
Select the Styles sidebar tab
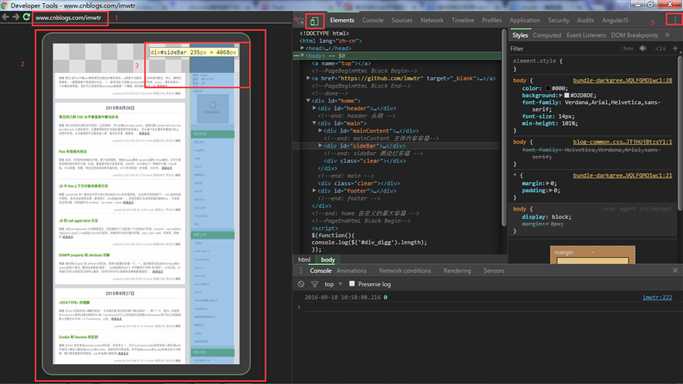point(520,36)
